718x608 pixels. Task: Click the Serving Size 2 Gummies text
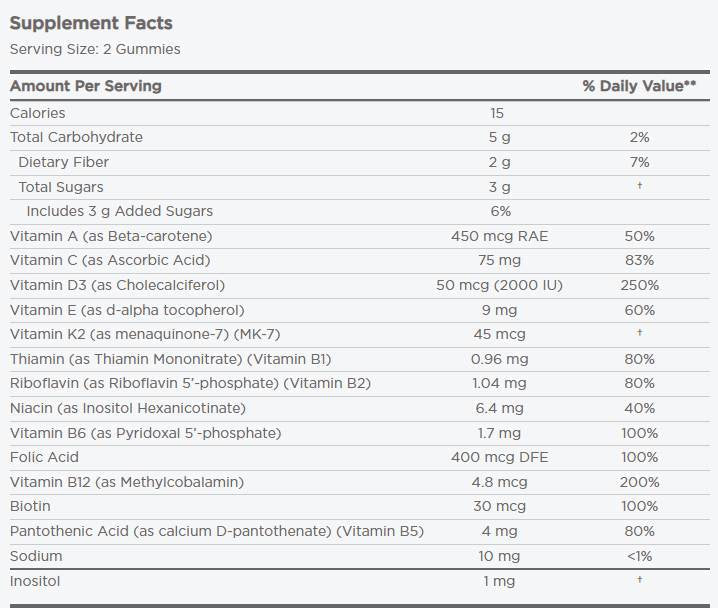click(x=95, y=49)
